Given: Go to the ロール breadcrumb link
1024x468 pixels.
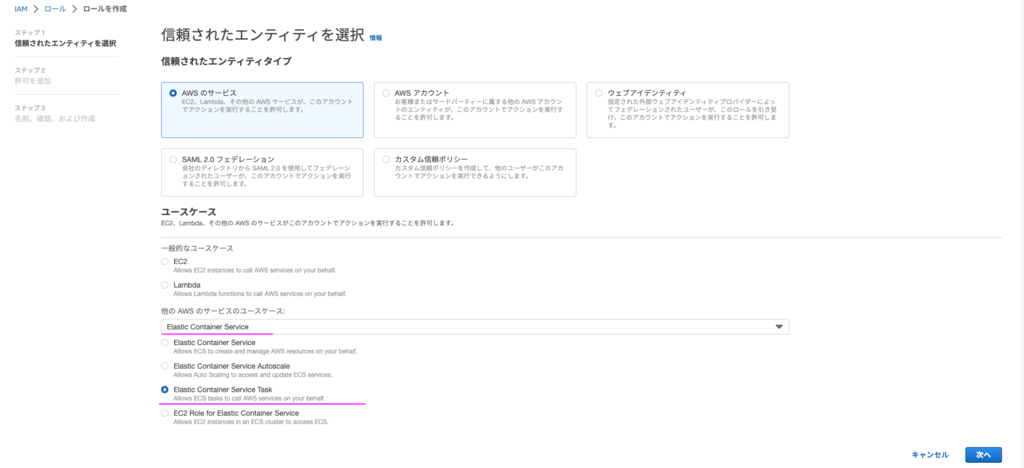Looking at the screenshot, I should pos(55,9).
